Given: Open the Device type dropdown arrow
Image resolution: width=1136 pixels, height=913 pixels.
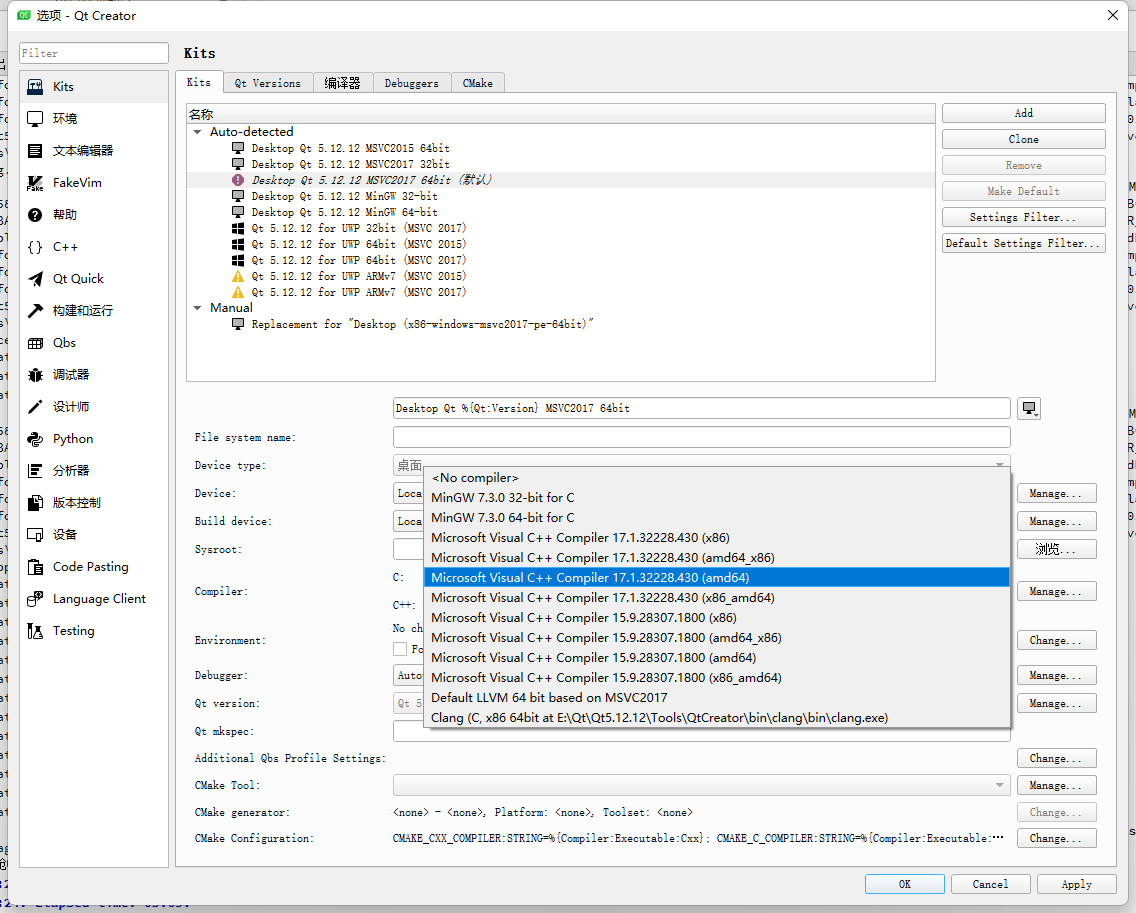Looking at the screenshot, I should tap(999, 464).
